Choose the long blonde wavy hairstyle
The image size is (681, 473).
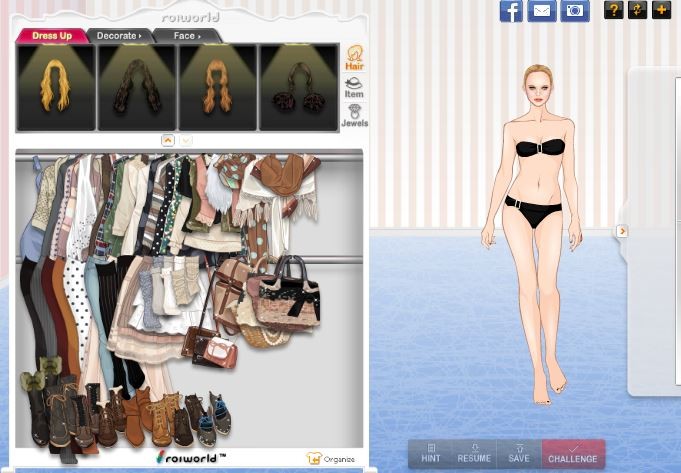pos(56,87)
